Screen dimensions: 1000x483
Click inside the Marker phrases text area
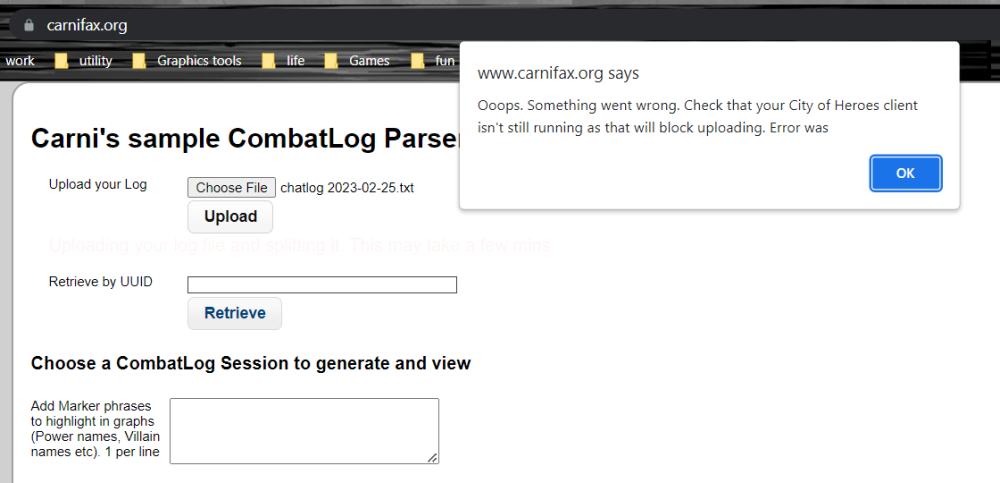(304, 430)
